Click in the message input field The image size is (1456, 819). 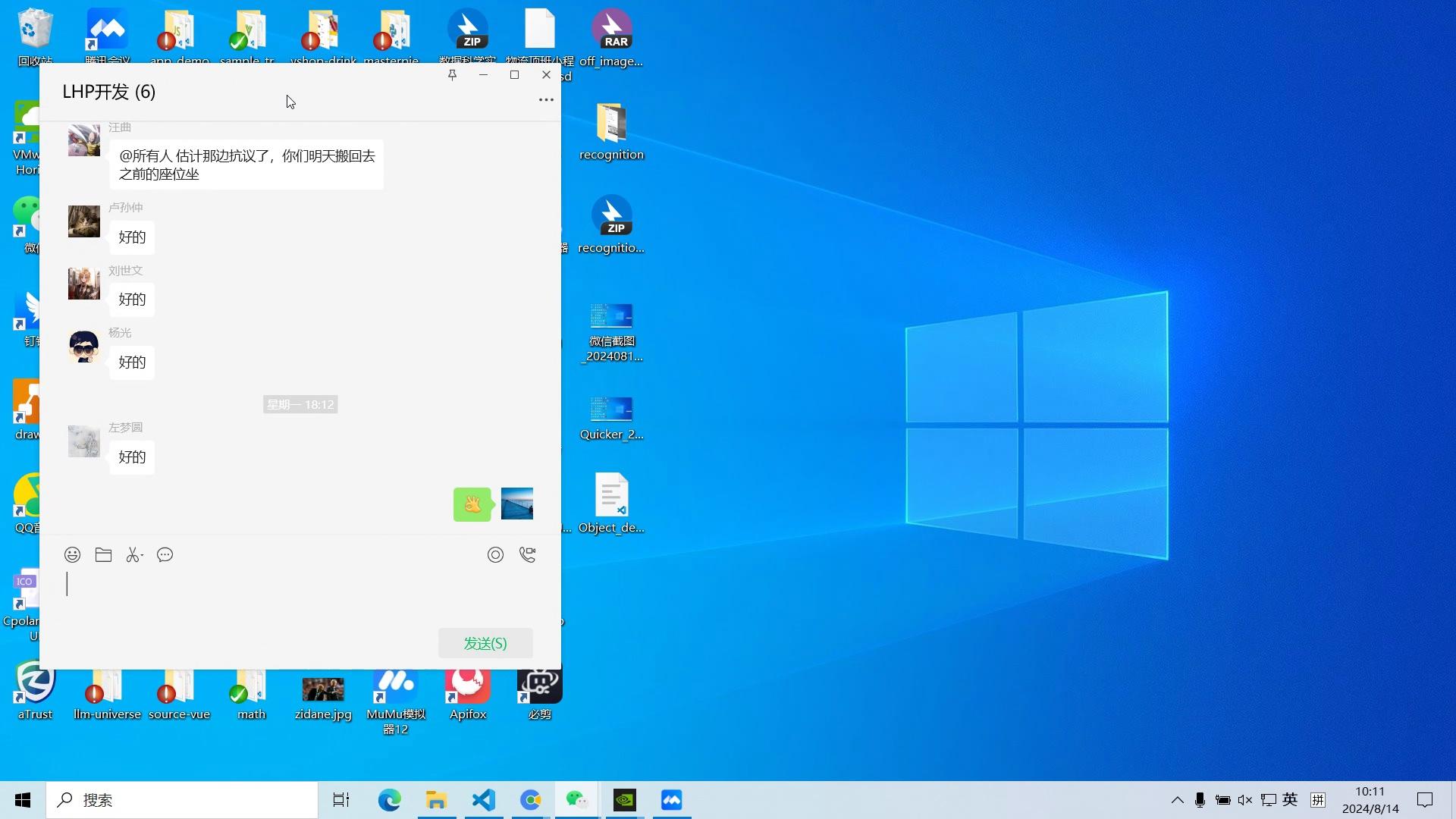[x=300, y=595]
